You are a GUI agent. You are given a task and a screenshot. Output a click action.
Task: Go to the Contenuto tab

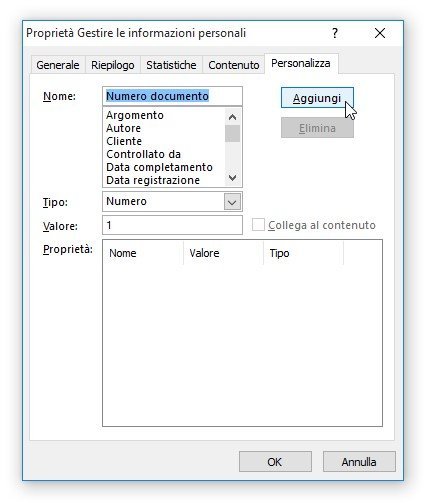[x=234, y=65]
